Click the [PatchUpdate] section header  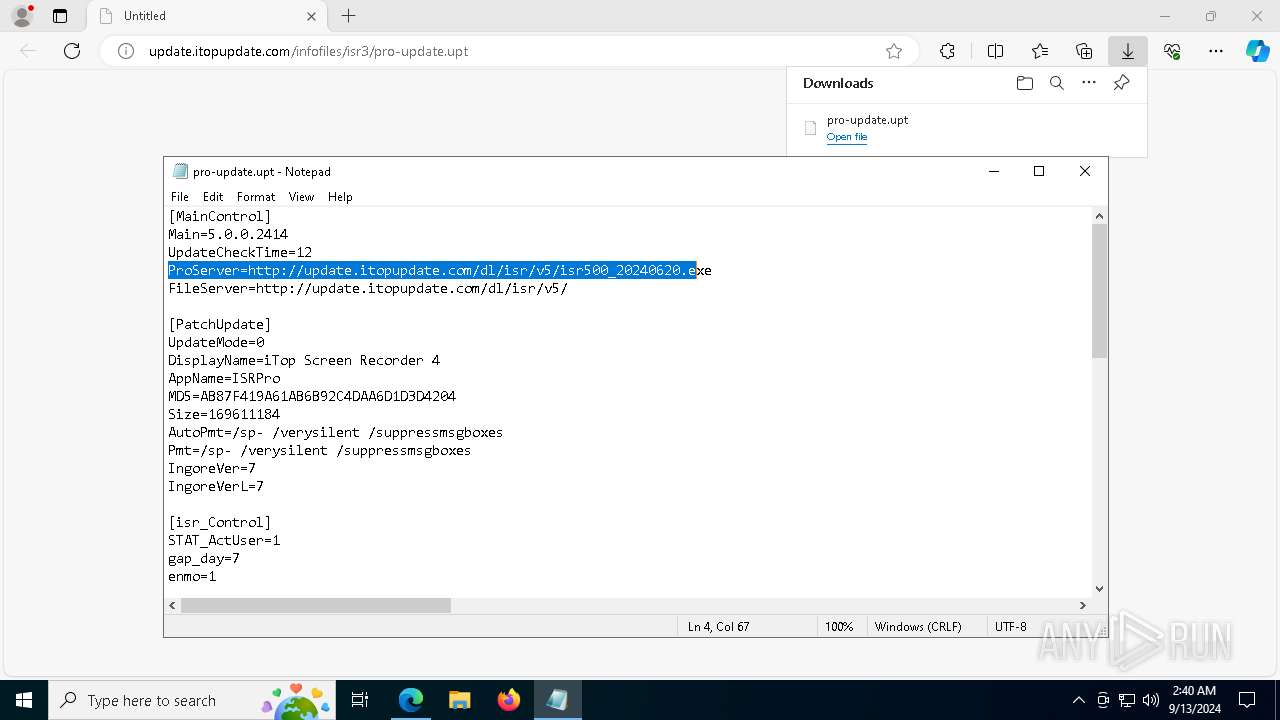220,324
